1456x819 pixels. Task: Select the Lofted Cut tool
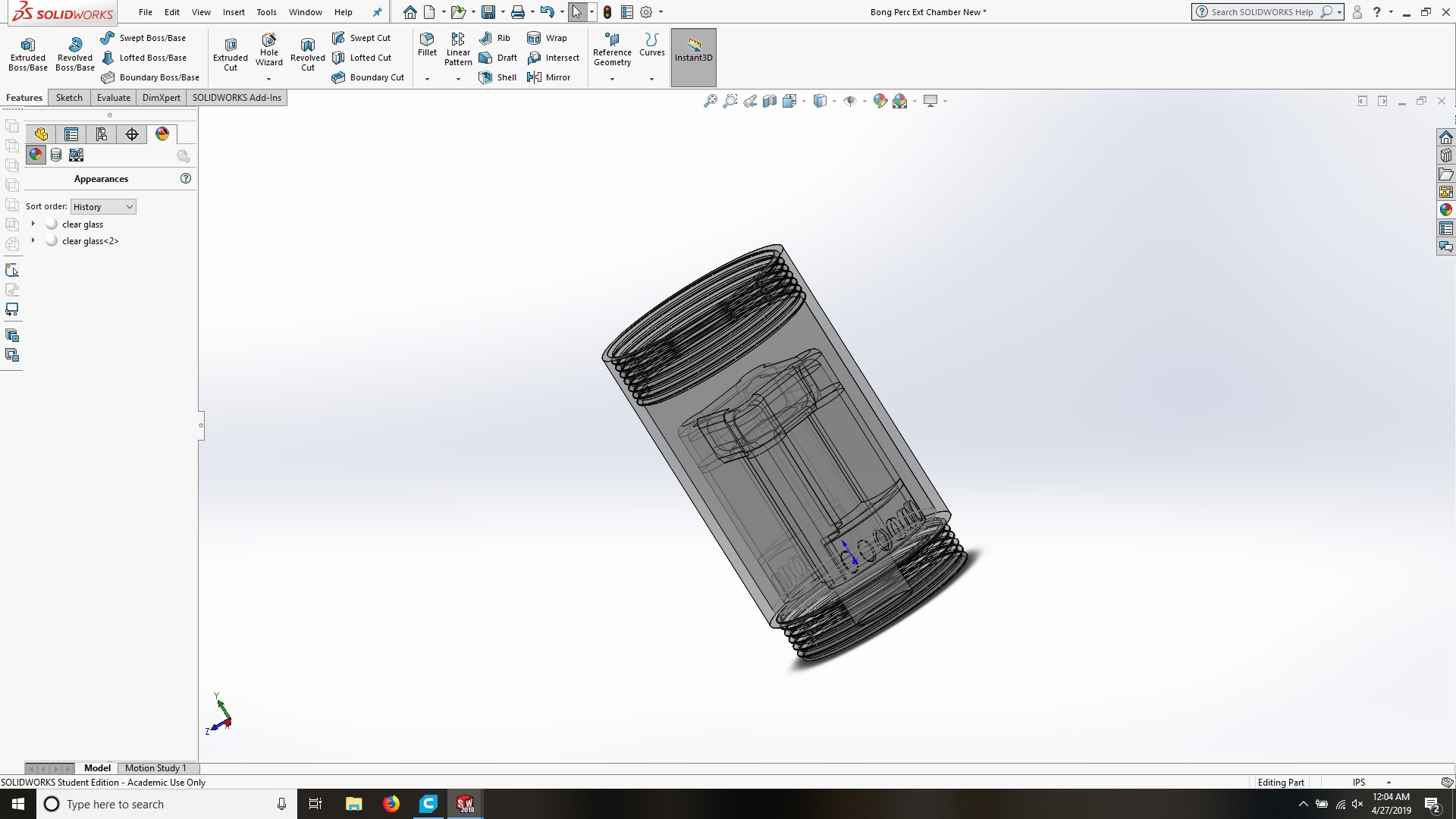click(x=362, y=58)
